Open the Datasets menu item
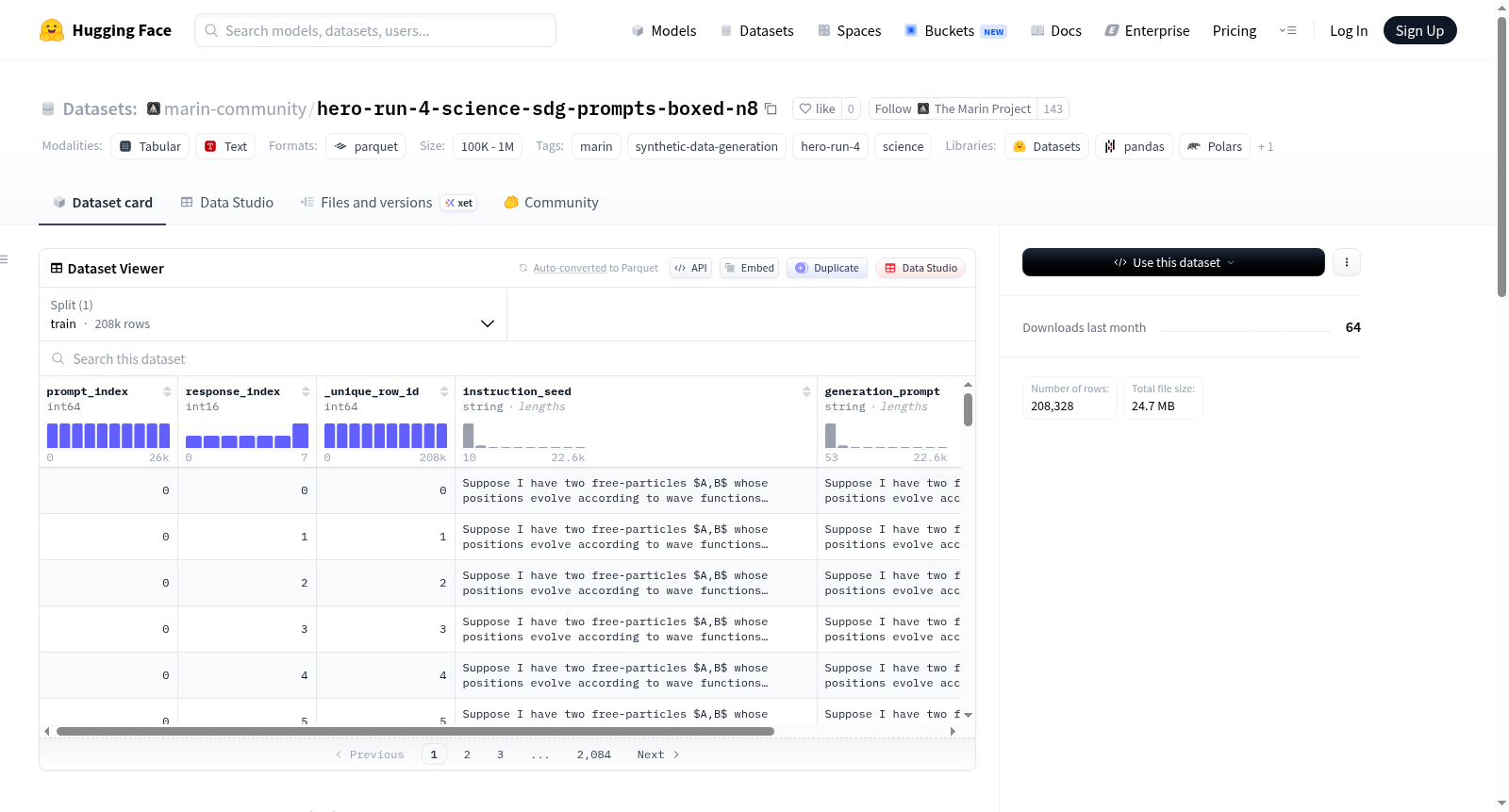Screen dimensions: 1509x812 [x=756, y=30]
